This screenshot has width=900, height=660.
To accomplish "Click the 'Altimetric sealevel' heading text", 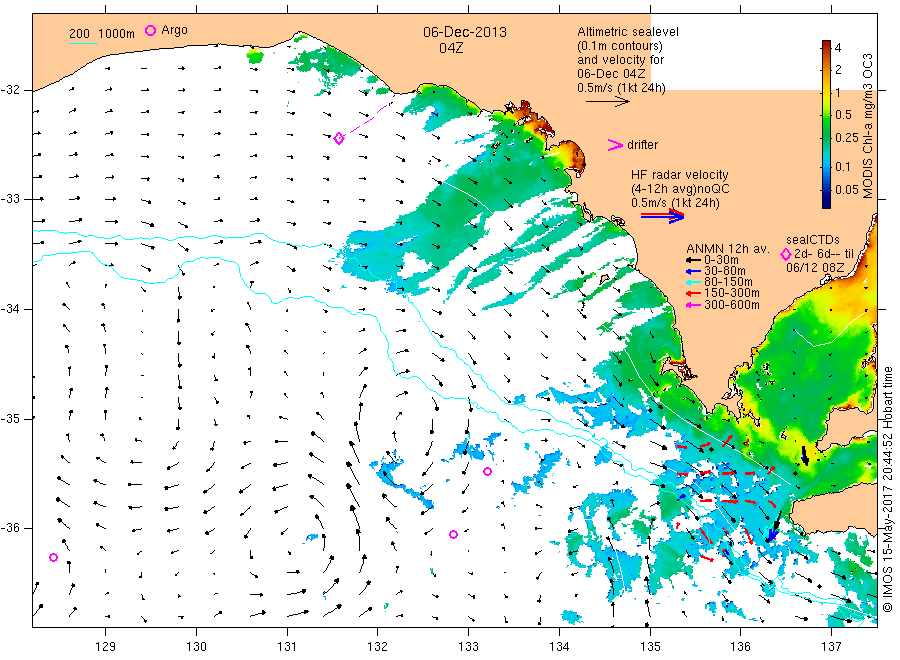I will [x=628, y=32].
